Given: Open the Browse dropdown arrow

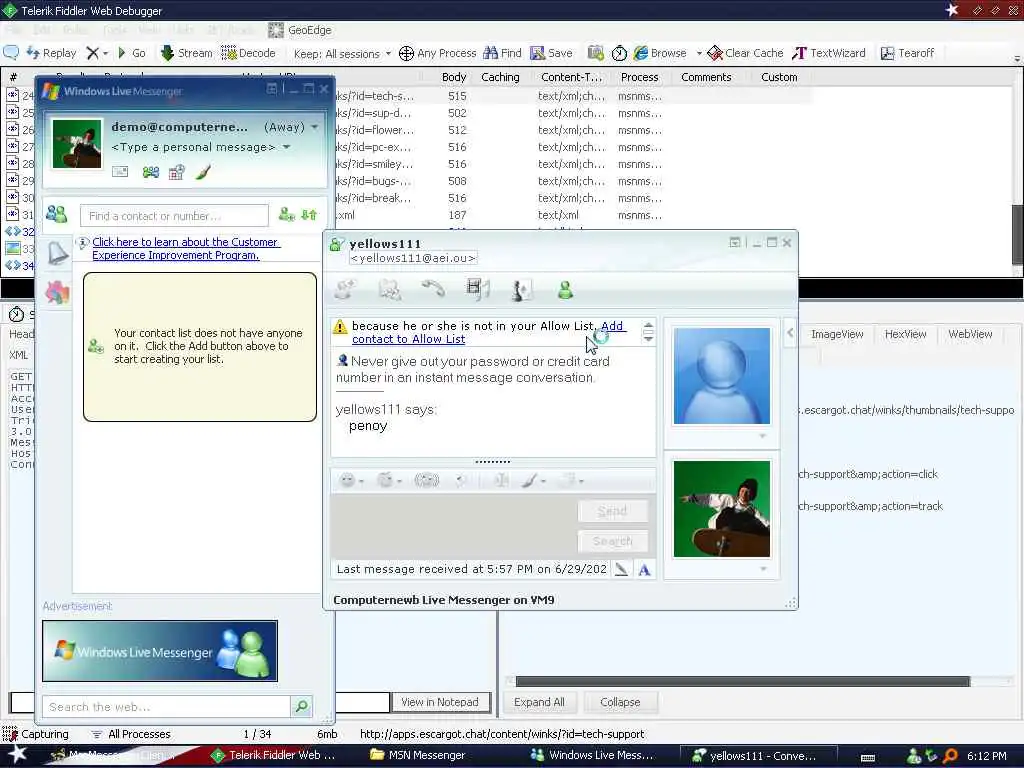Looking at the screenshot, I should [x=699, y=53].
